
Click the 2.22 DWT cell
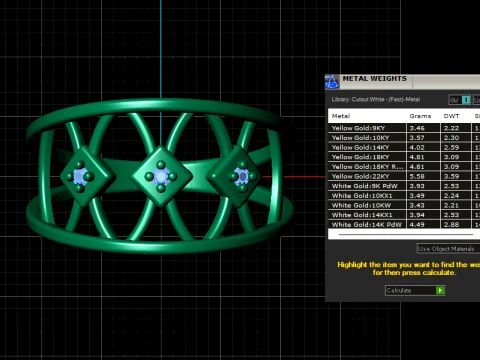pos(456,128)
